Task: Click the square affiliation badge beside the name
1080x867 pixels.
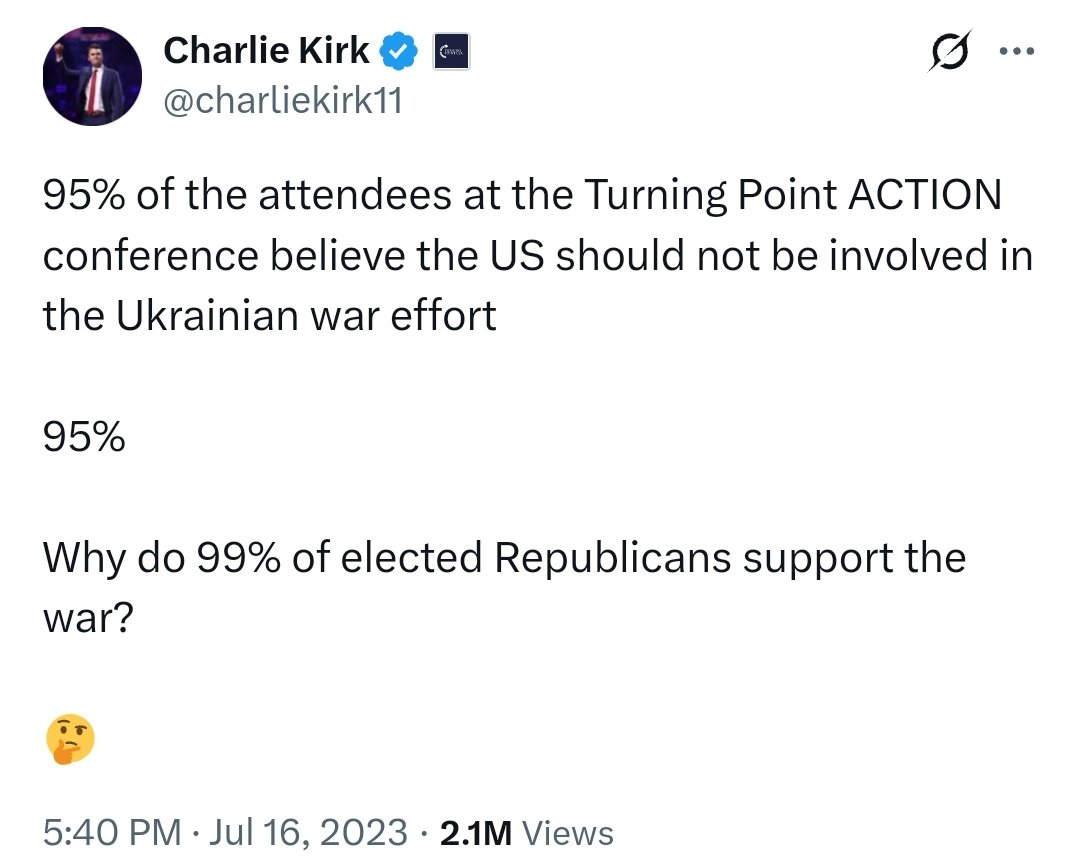Action: [451, 52]
